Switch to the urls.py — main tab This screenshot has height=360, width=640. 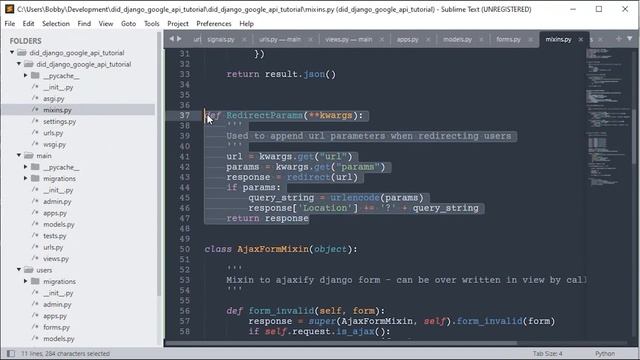click(280, 40)
